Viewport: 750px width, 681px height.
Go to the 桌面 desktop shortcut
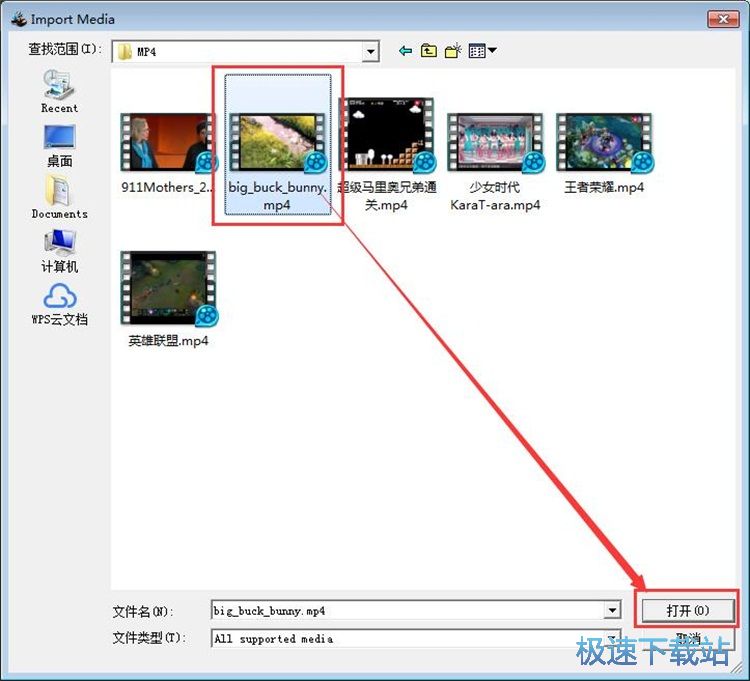coord(59,146)
